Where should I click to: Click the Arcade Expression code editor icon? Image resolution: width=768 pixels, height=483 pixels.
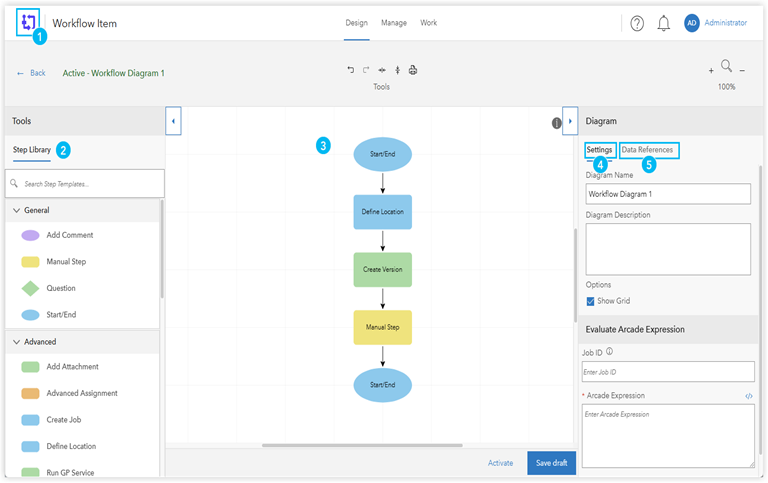point(749,396)
